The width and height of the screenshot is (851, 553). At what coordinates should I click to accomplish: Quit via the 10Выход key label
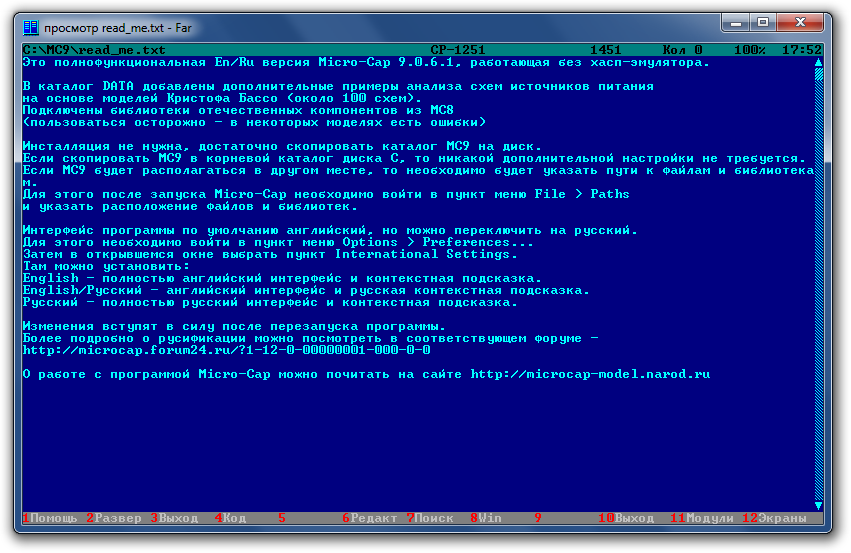[626, 518]
